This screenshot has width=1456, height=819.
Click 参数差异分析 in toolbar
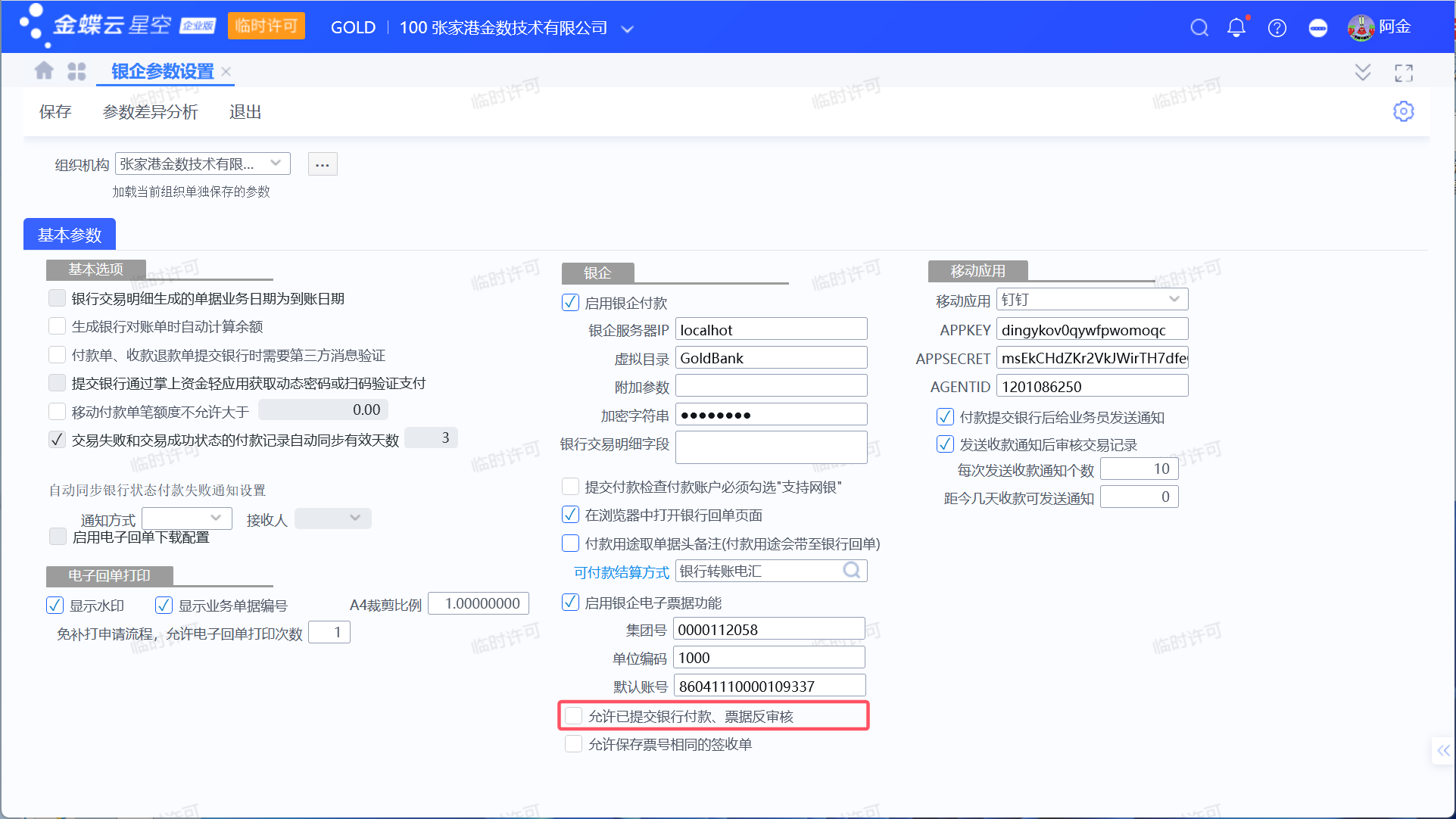(150, 112)
